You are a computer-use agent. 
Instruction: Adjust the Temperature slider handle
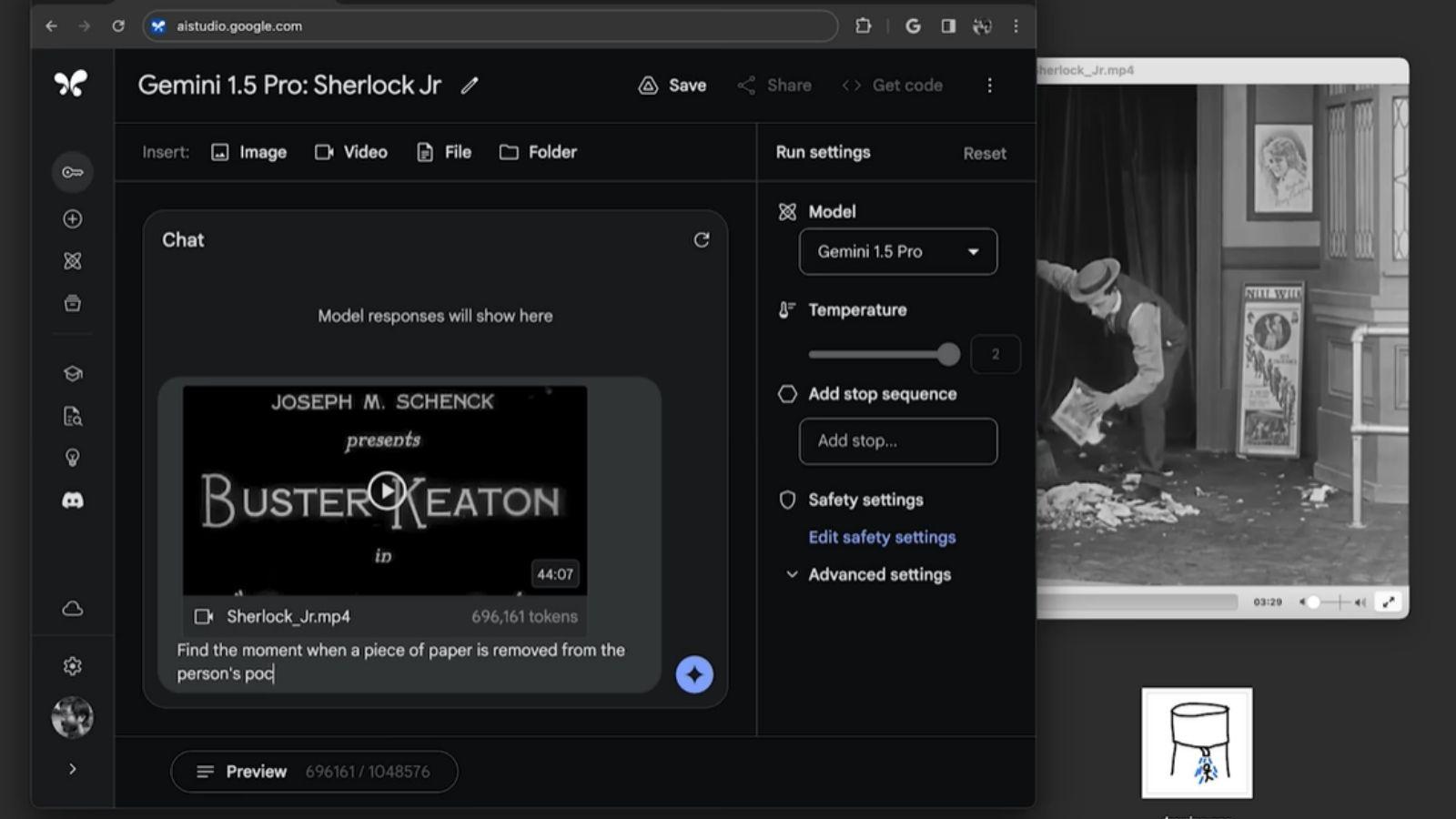point(948,354)
